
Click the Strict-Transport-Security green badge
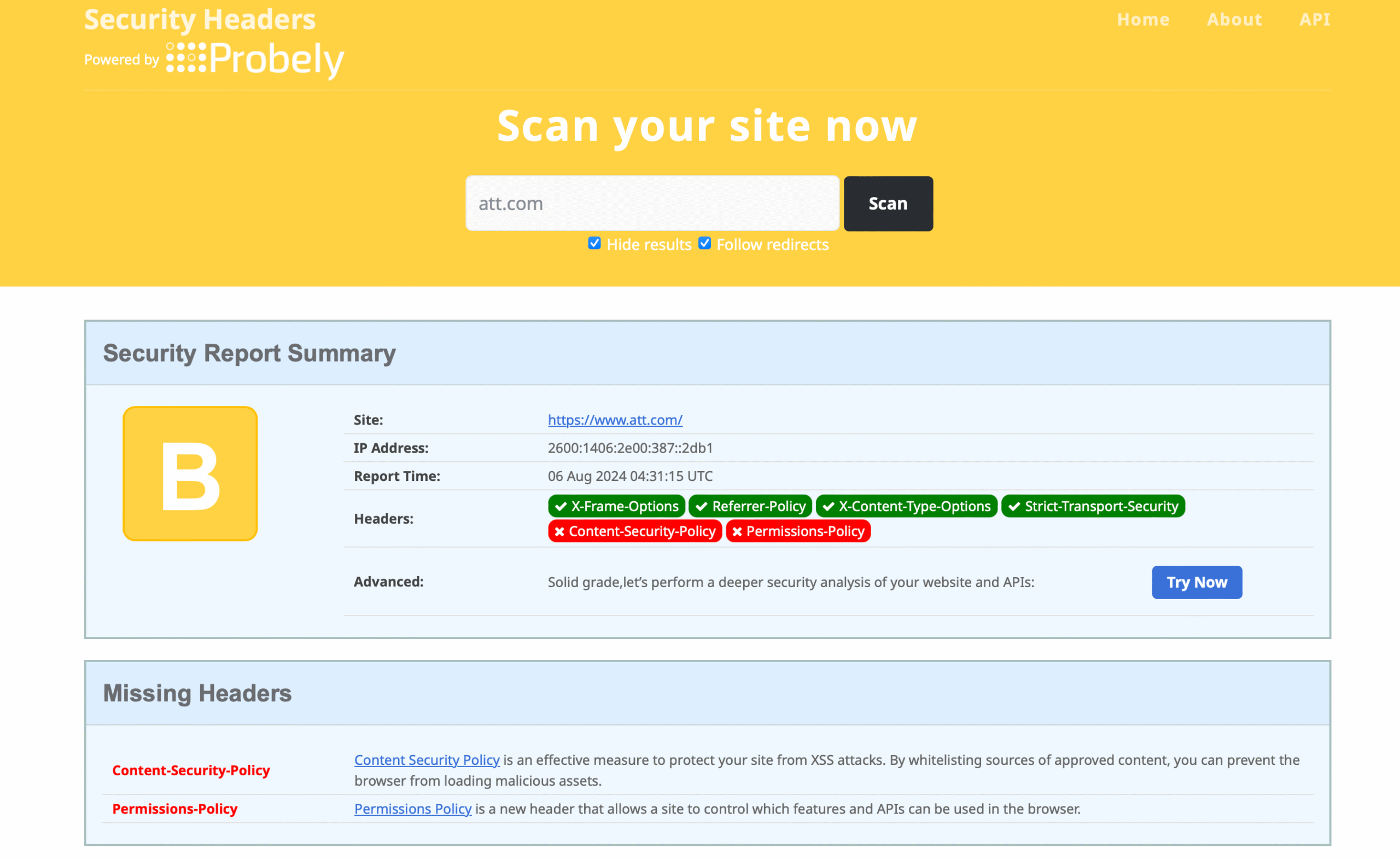[x=1093, y=506]
